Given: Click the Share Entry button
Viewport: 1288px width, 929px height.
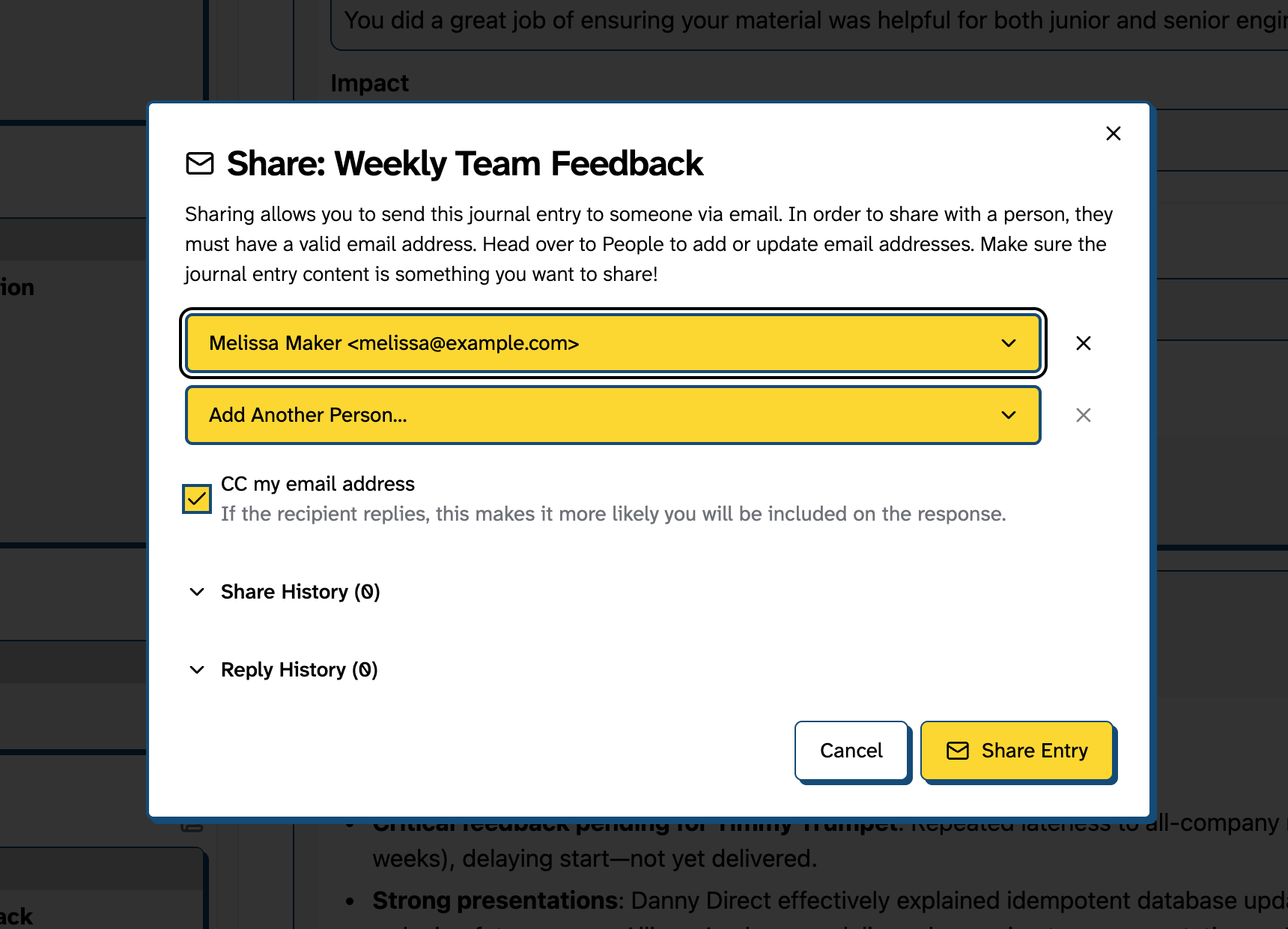Looking at the screenshot, I should tap(1017, 750).
